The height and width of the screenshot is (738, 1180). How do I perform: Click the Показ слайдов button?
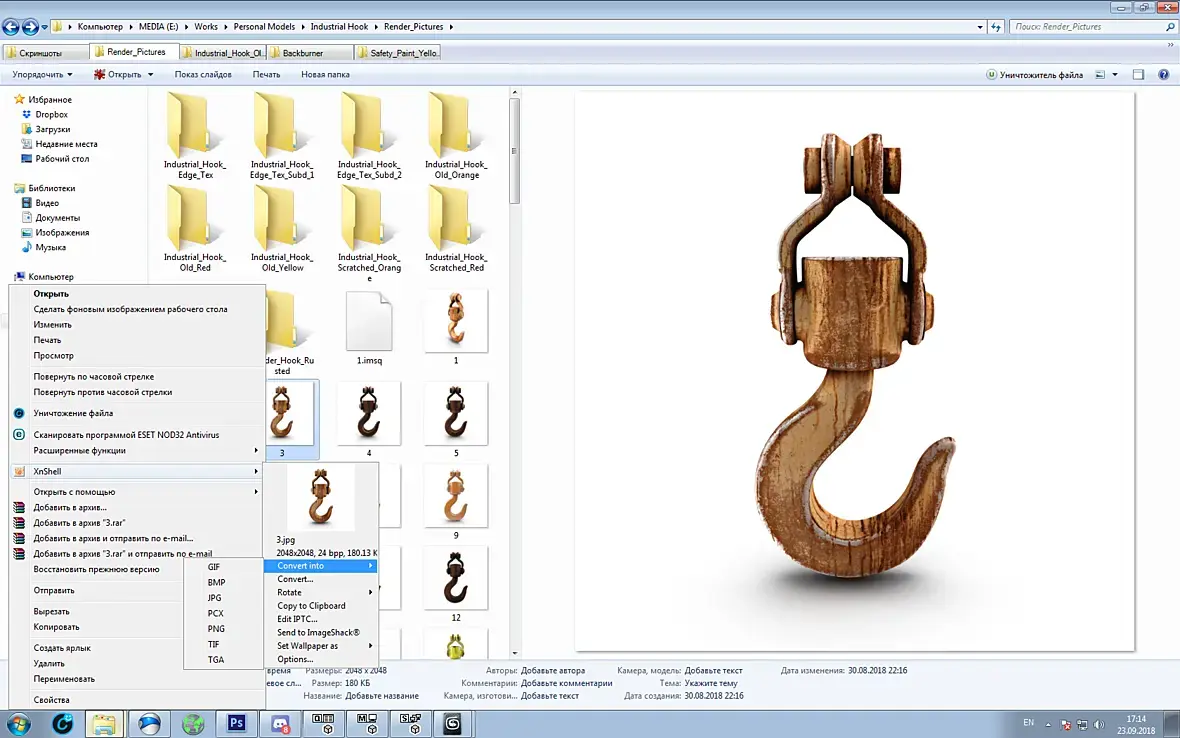203,75
